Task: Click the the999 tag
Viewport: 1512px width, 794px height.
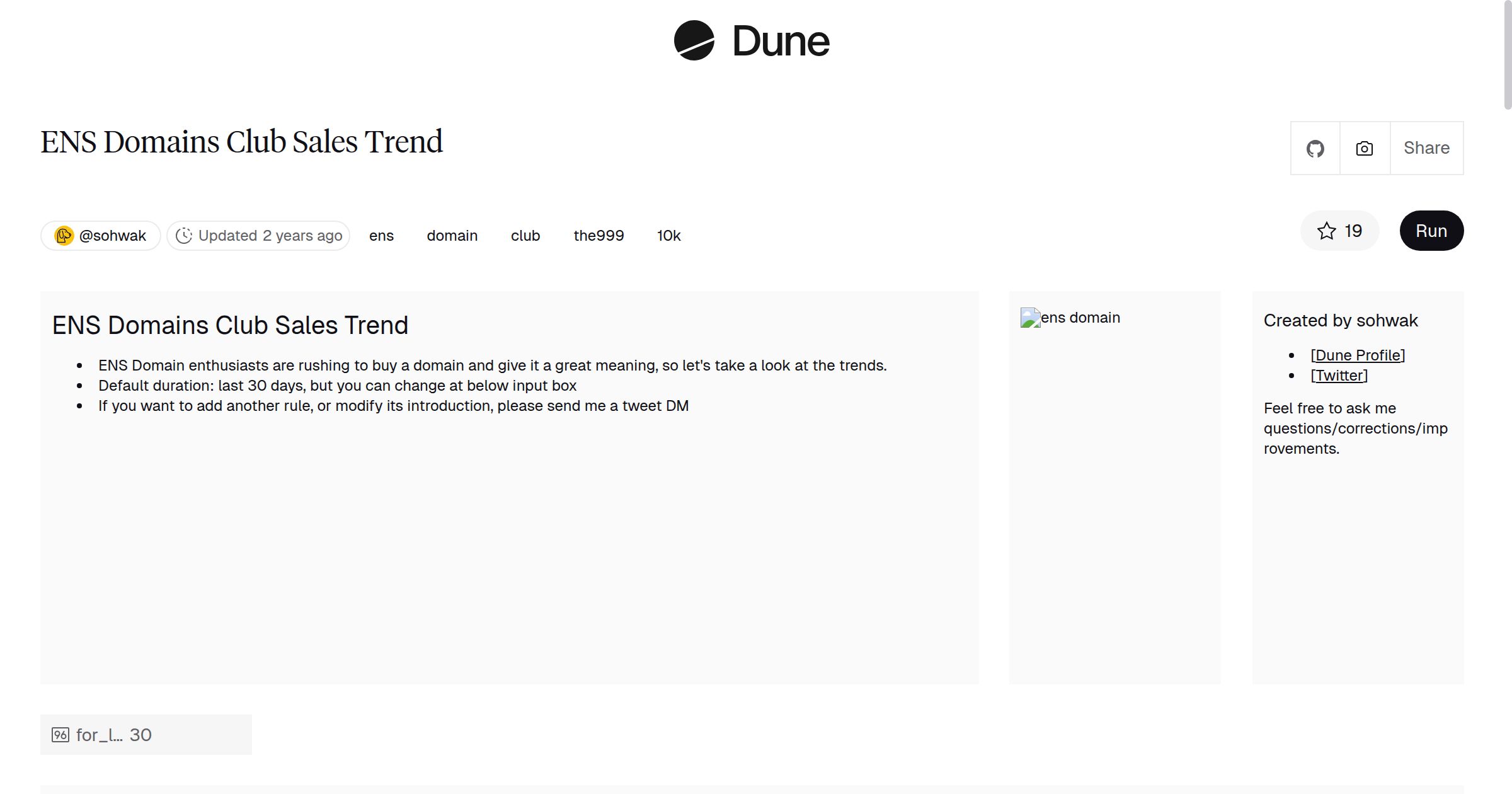Action: click(x=599, y=235)
